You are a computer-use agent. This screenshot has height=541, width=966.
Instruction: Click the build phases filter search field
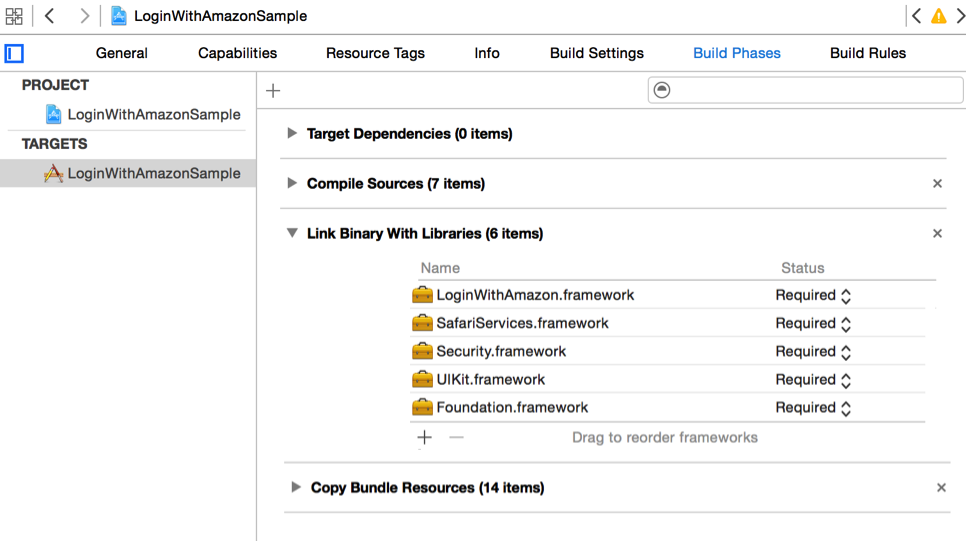[805, 90]
